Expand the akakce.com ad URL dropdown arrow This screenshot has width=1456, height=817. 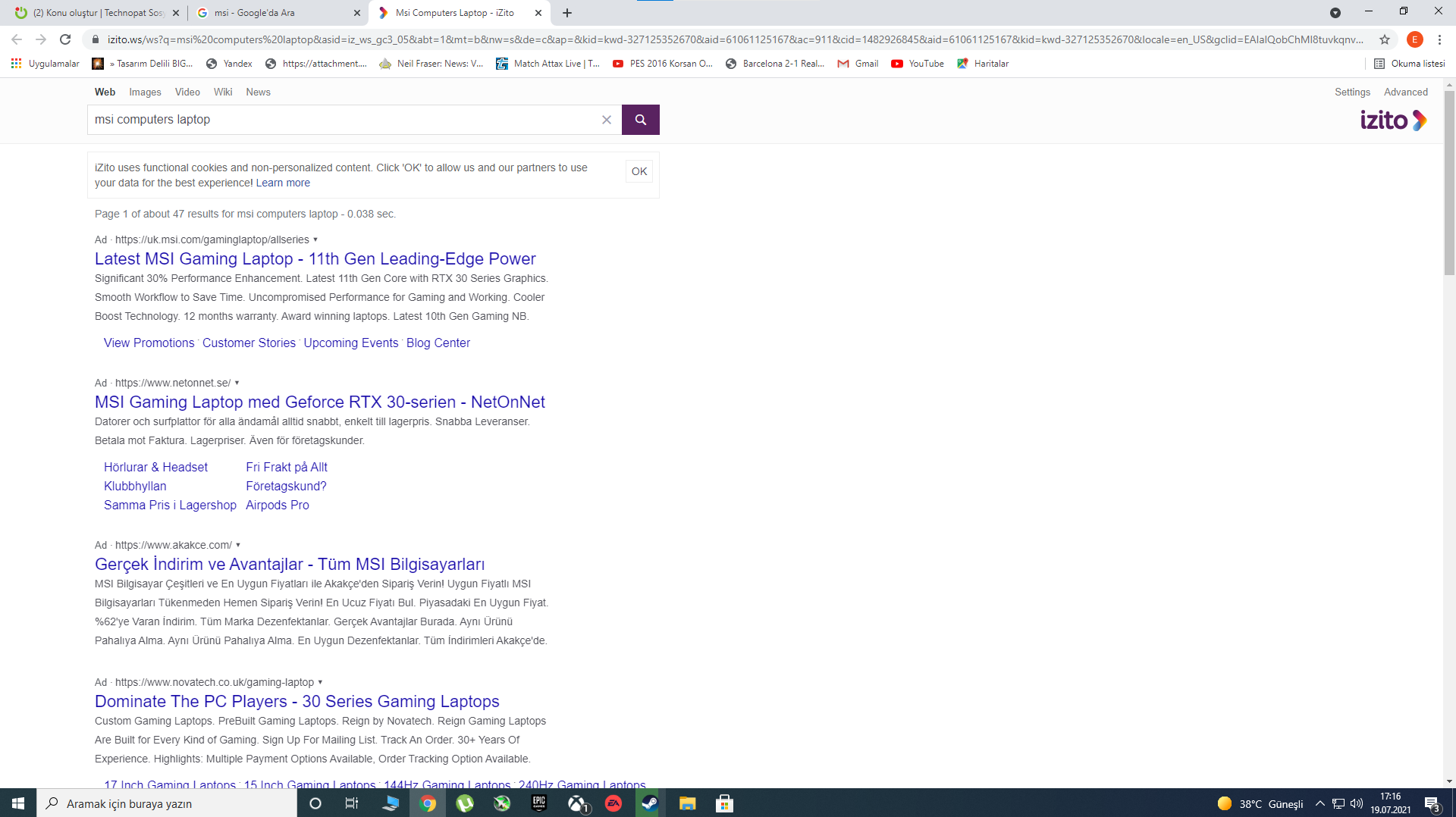[x=238, y=545]
